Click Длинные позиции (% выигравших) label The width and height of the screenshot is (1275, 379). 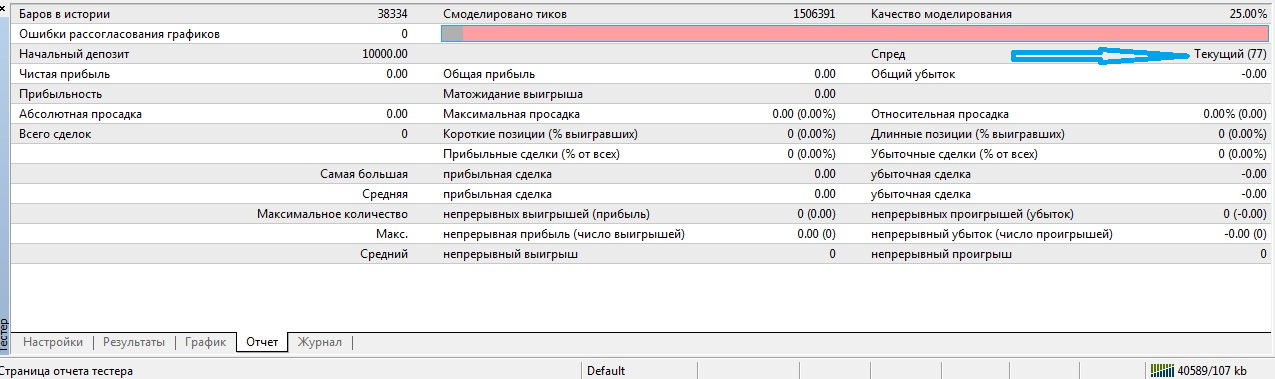click(967, 134)
